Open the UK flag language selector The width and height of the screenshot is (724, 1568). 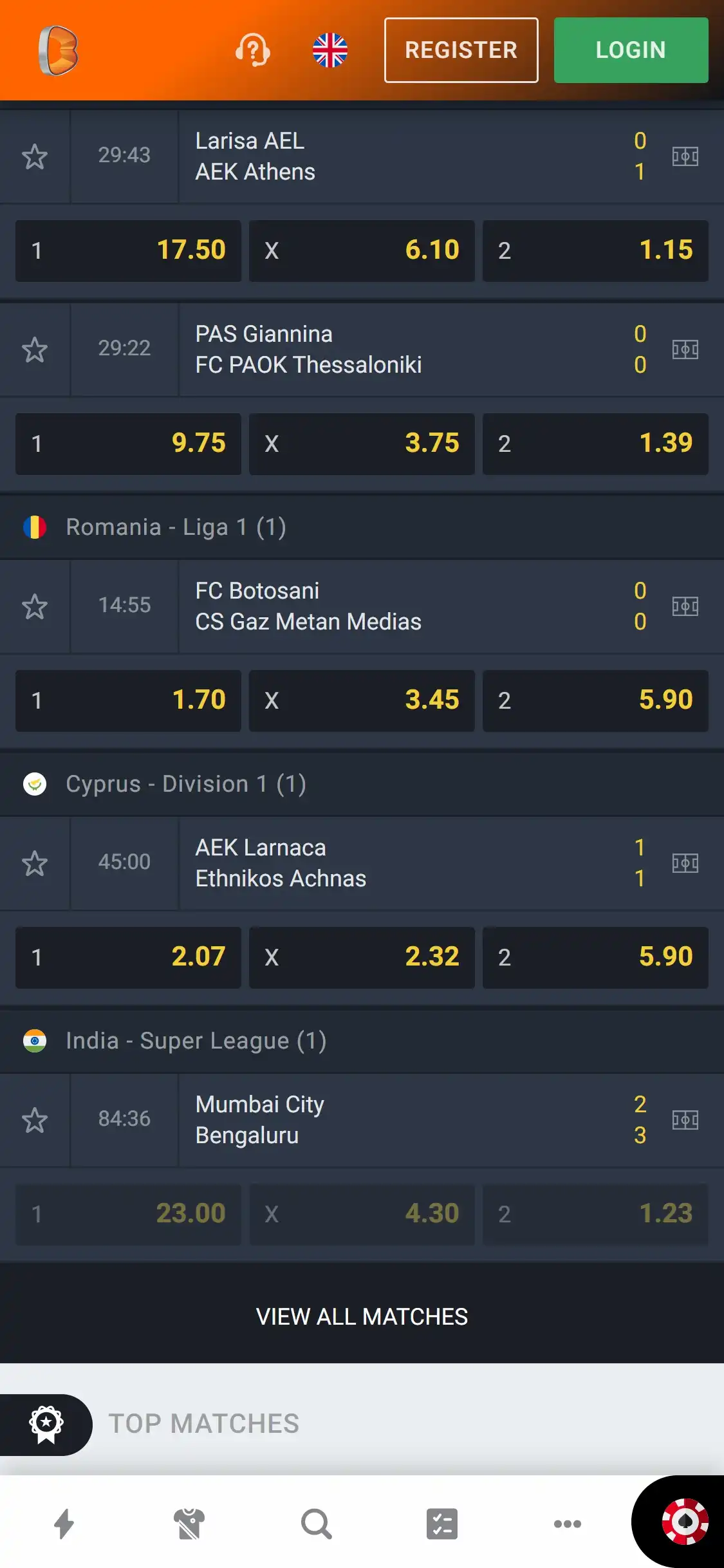pyautogui.click(x=330, y=50)
